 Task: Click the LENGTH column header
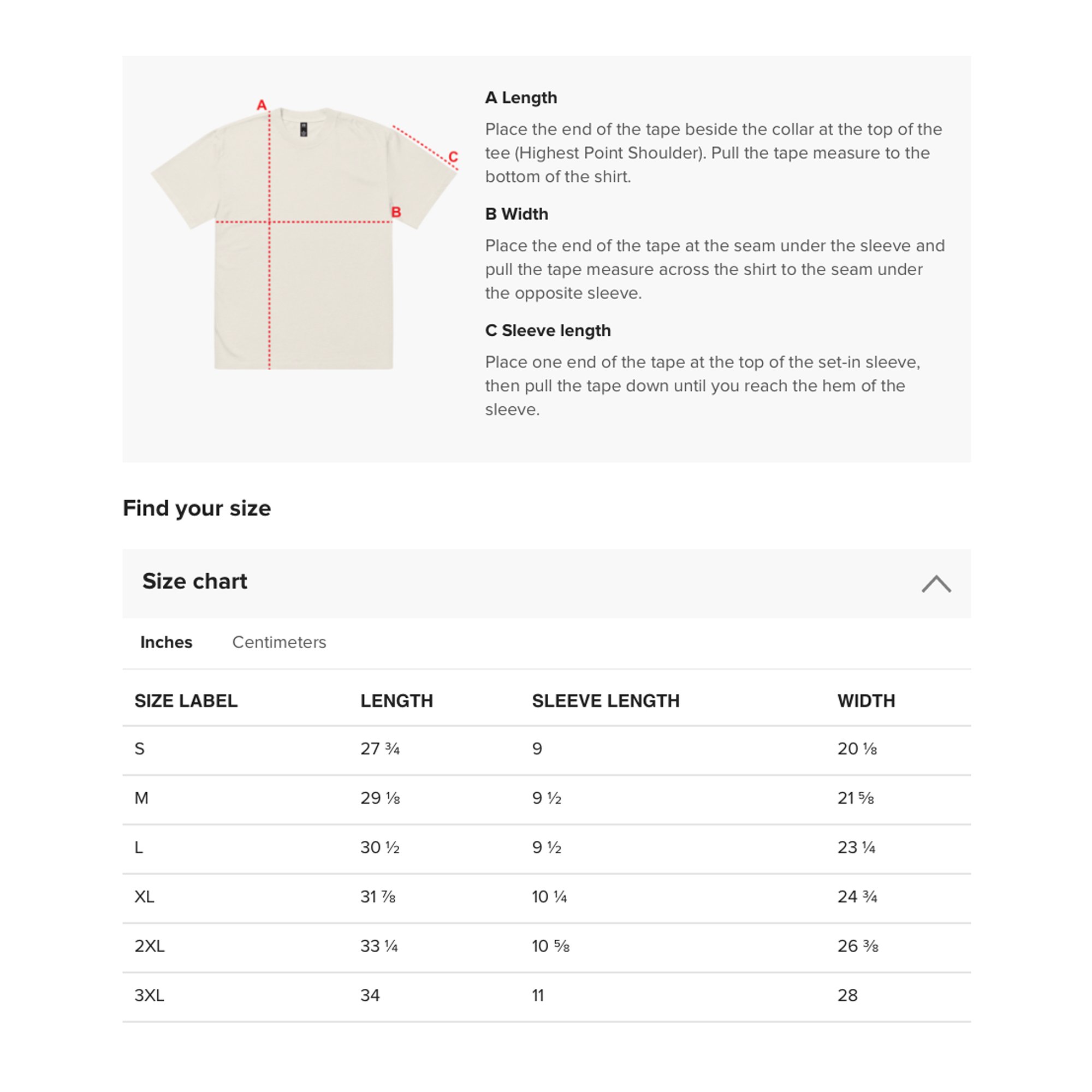[x=396, y=701]
